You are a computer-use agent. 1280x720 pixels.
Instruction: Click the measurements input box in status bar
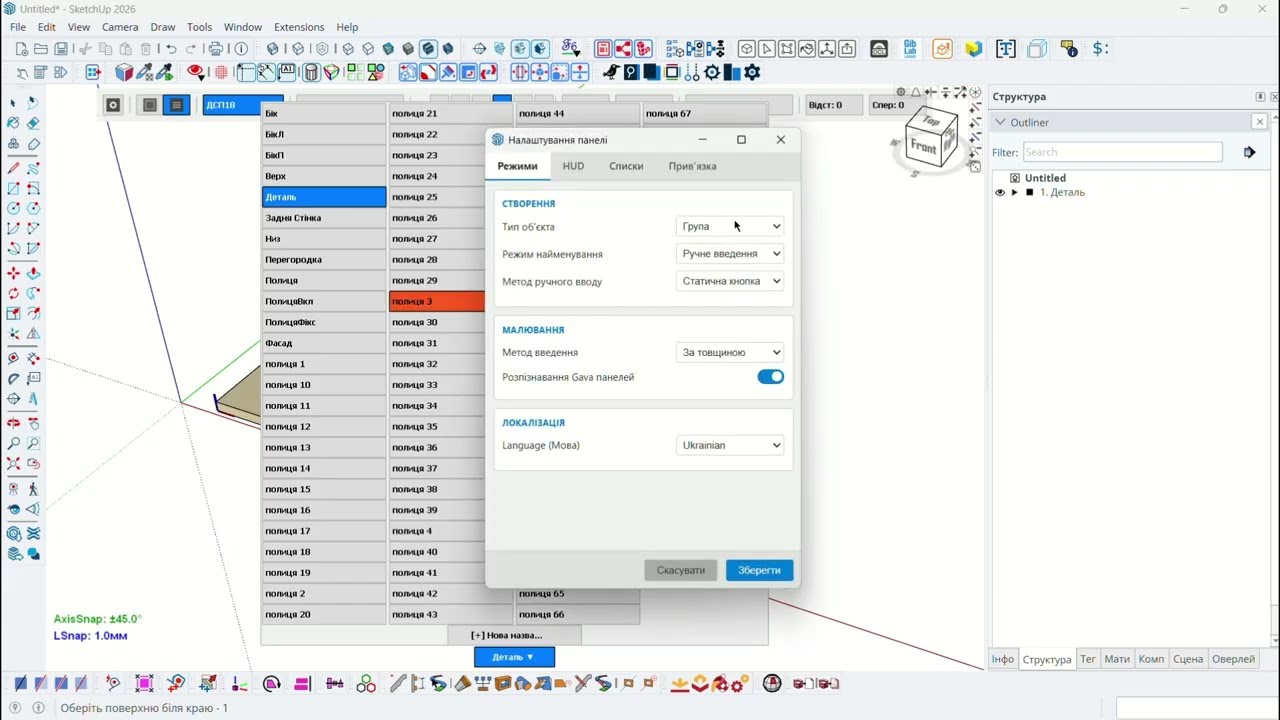1197,708
